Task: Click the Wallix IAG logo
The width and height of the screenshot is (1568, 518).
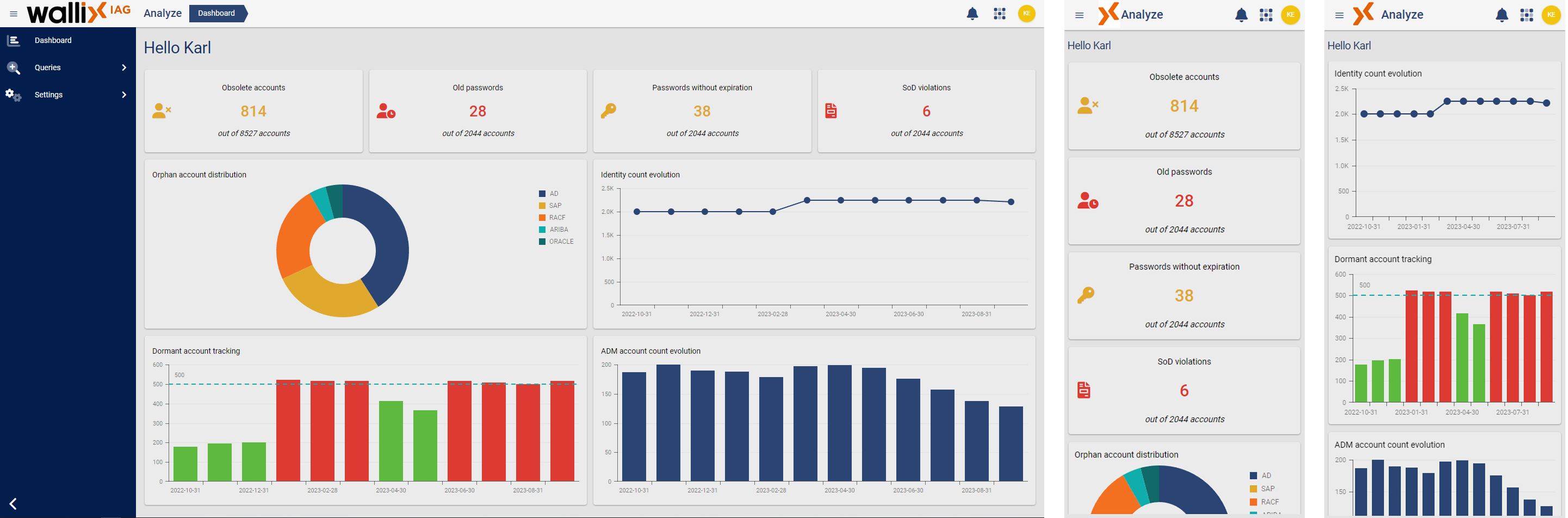Action: pos(78,13)
